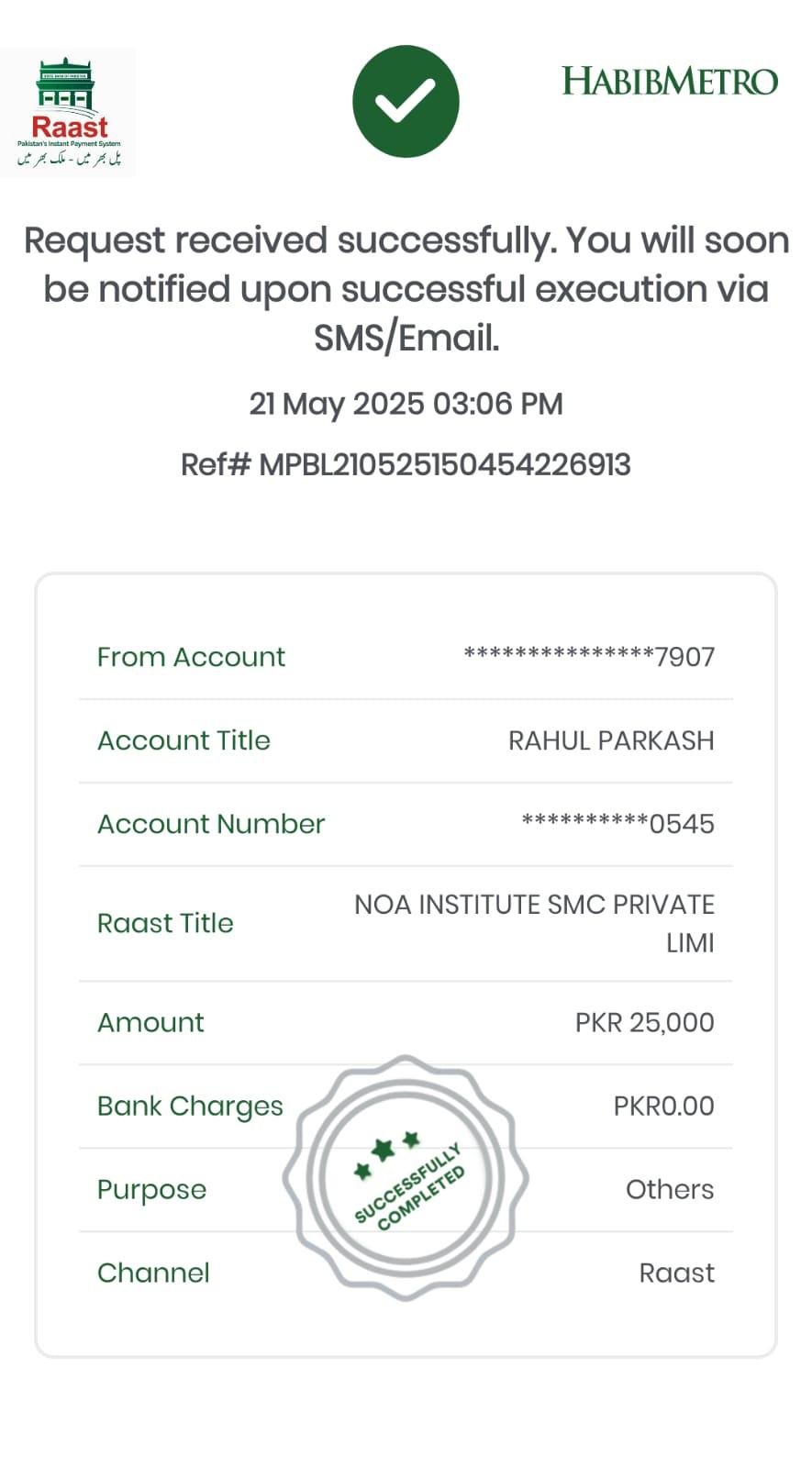Click the request received success message
The height and width of the screenshot is (1468, 812).
coord(406,289)
